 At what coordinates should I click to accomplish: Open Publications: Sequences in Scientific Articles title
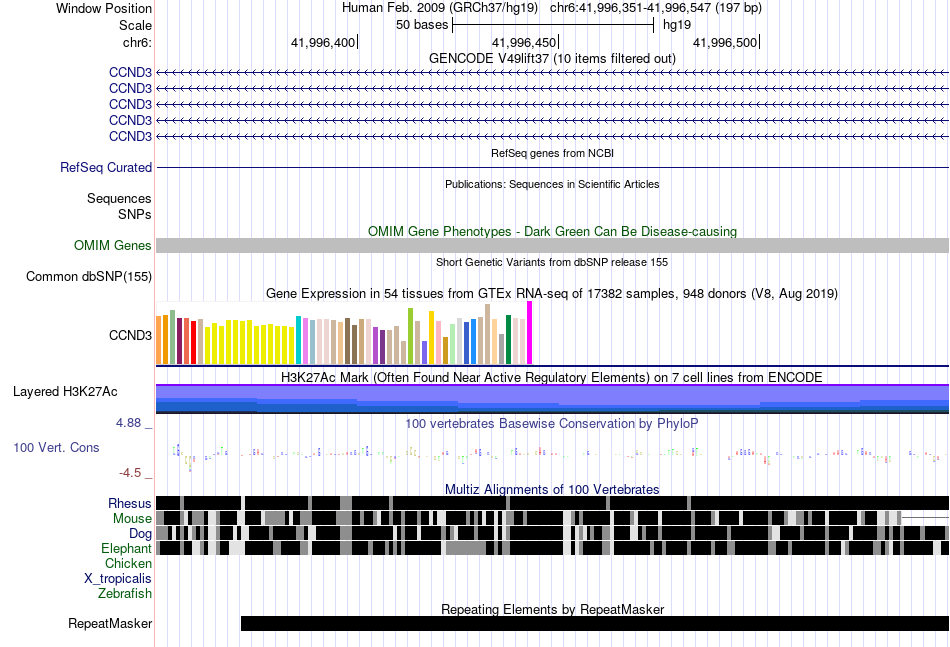pos(552,184)
